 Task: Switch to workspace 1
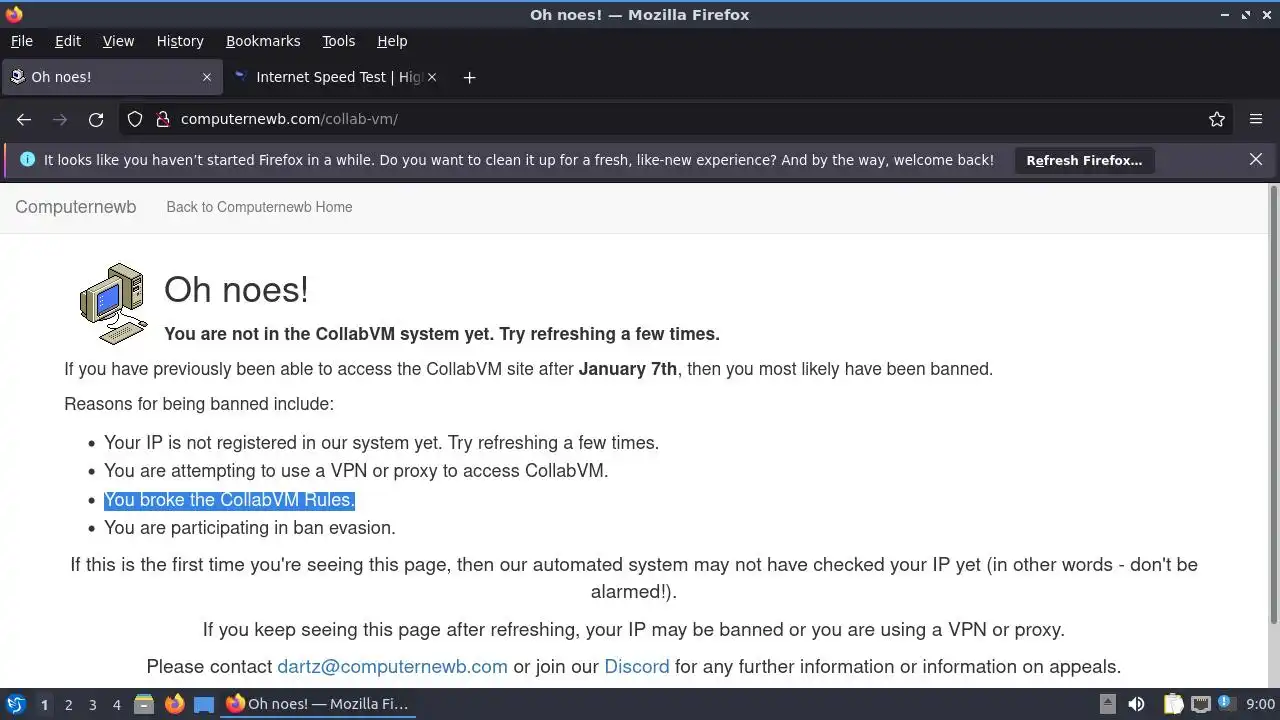pyautogui.click(x=44, y=705)
